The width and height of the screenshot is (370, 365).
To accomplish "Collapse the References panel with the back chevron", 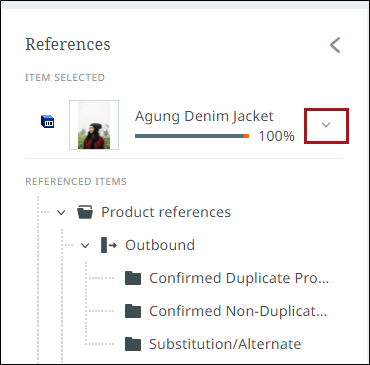I will pyautogui.click(x=335, y=45).
